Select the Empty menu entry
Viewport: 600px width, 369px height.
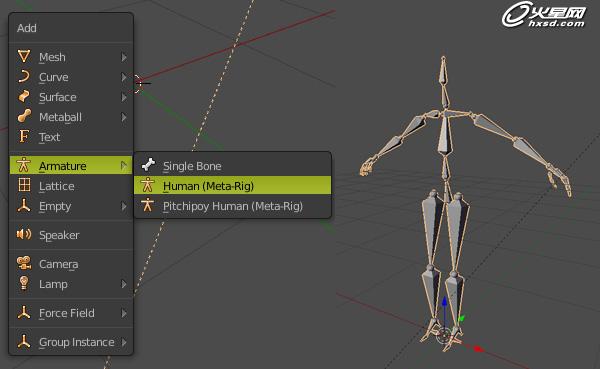71,206
